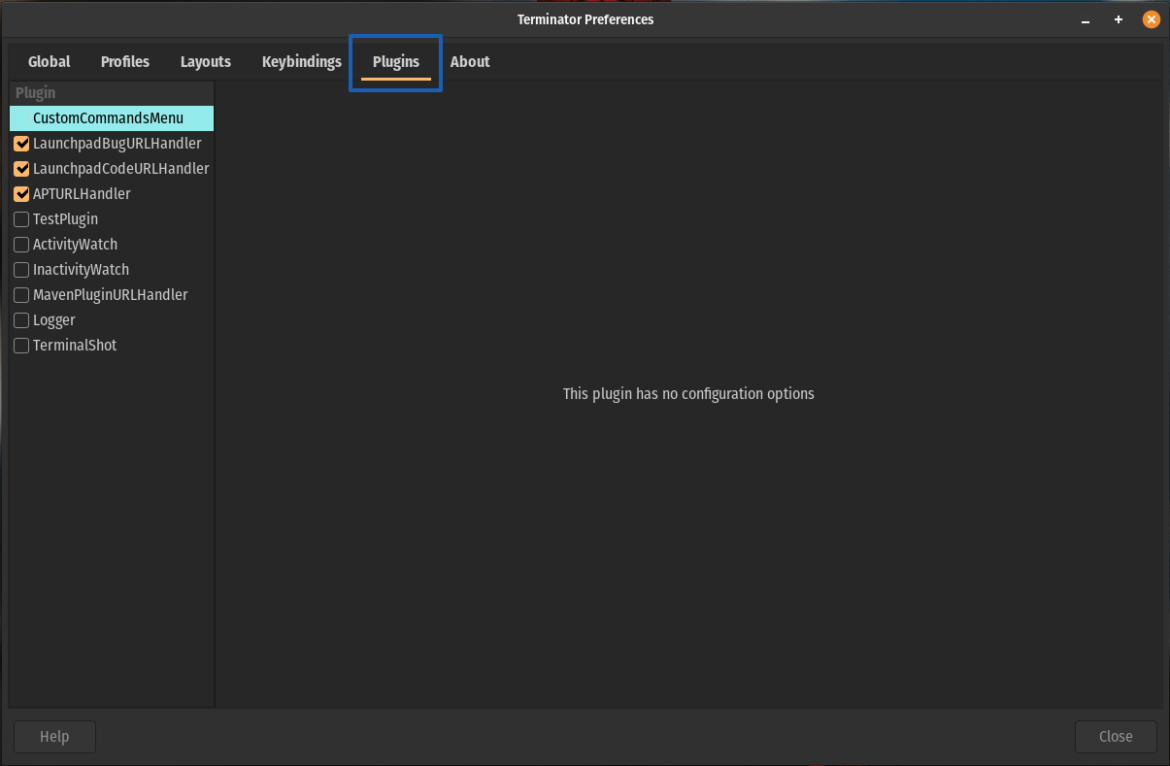The image size is (1170, 766).
Task: Switch to the About tab
Action: point(470,61)
